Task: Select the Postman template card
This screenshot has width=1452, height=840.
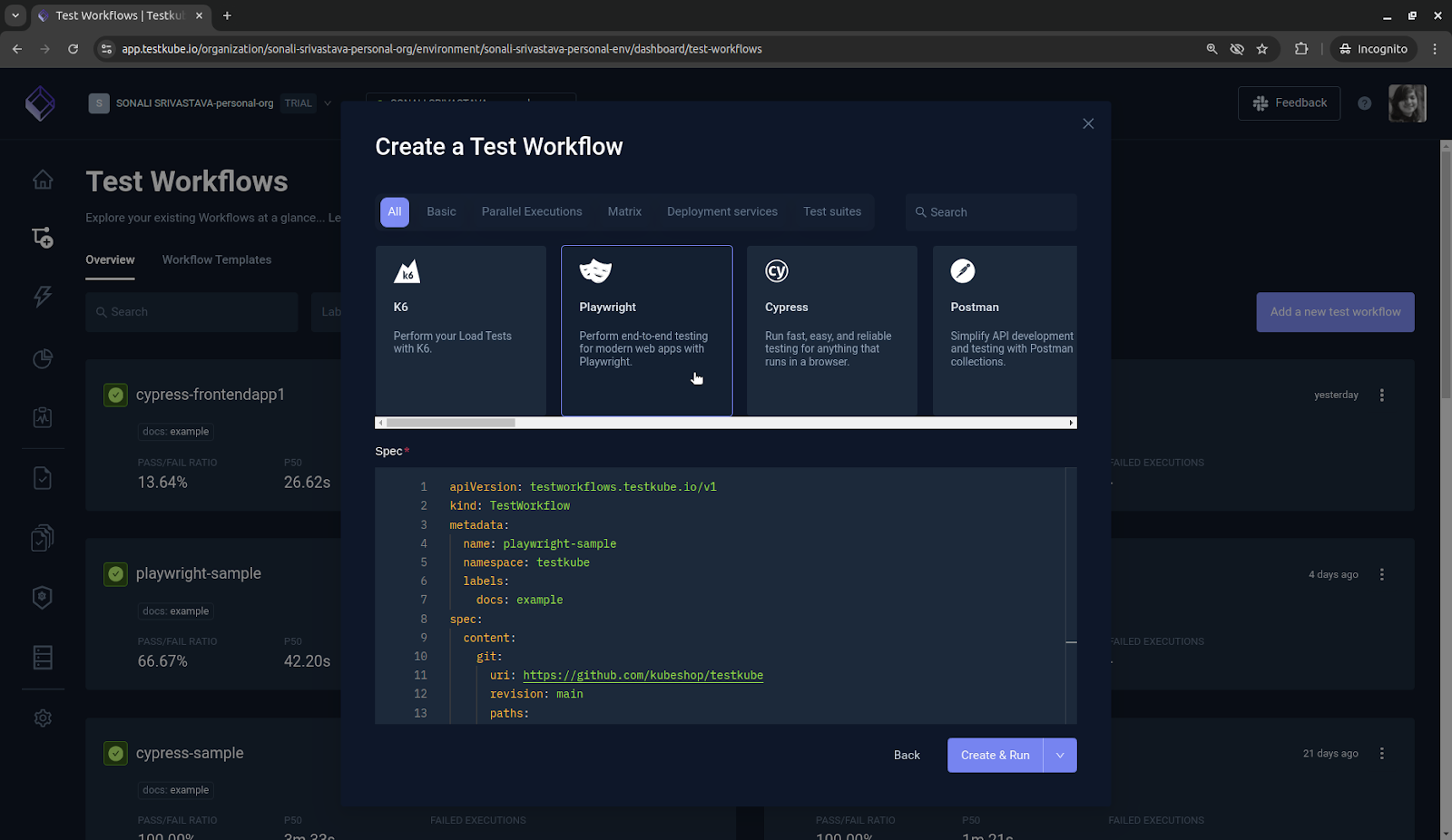Action: click(1005, 330)
